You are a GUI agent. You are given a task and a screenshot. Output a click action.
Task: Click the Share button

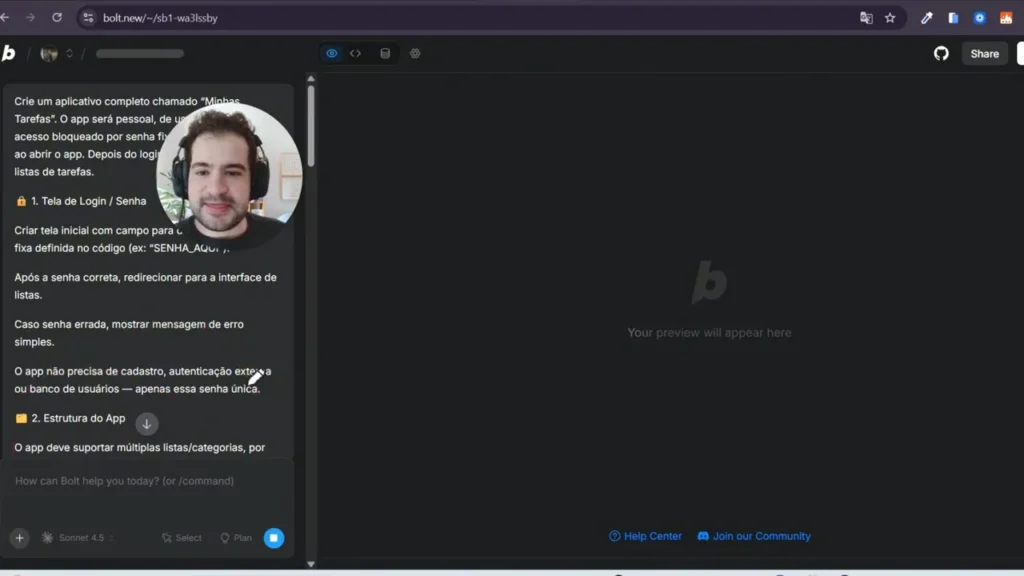click(984, 53)
